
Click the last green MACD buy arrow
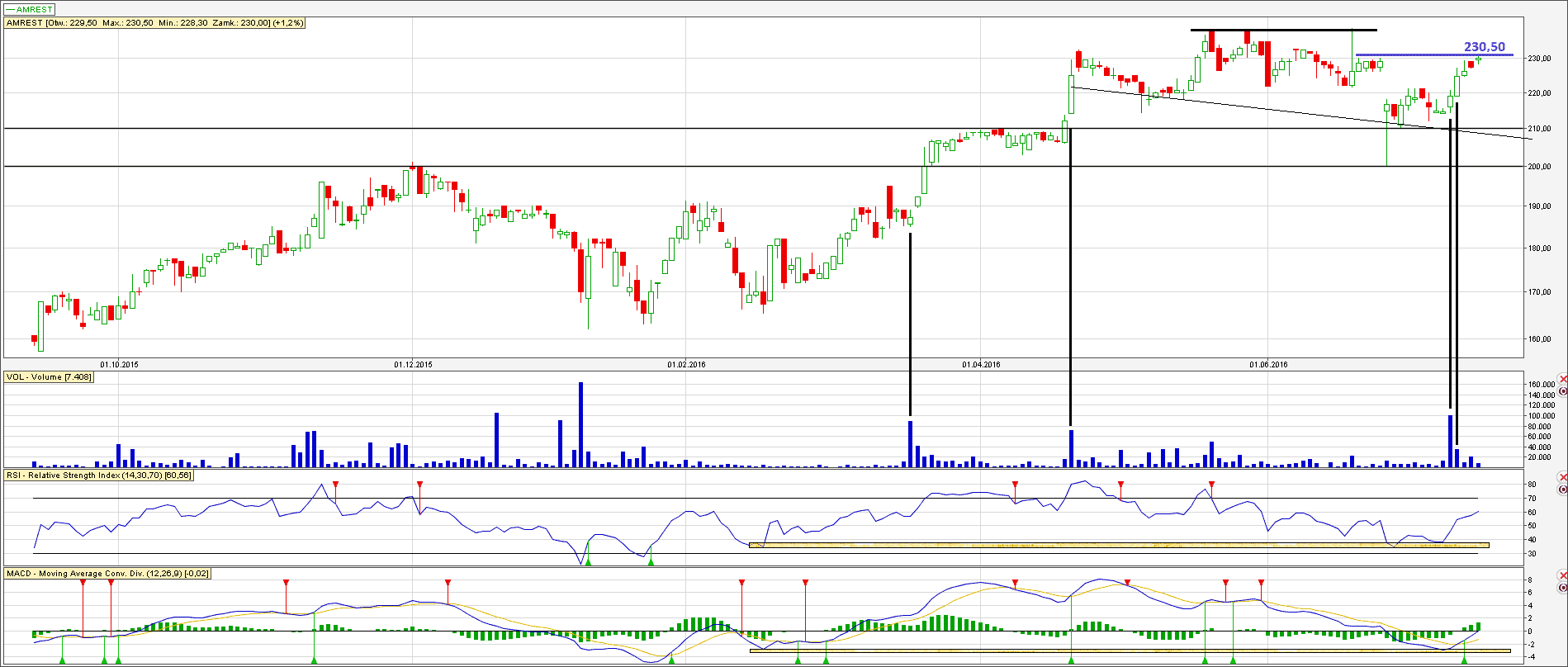click(x=1464, y=660)
